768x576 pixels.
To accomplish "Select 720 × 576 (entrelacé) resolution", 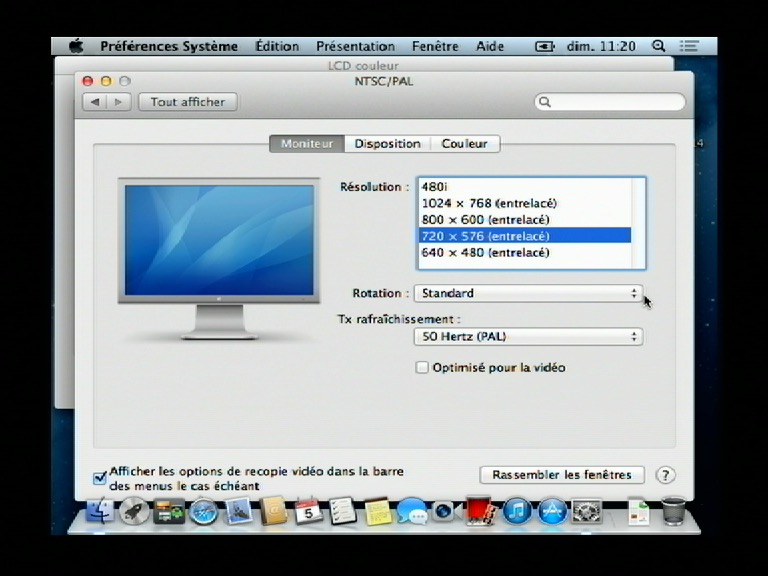I will (x=524, y=236).
